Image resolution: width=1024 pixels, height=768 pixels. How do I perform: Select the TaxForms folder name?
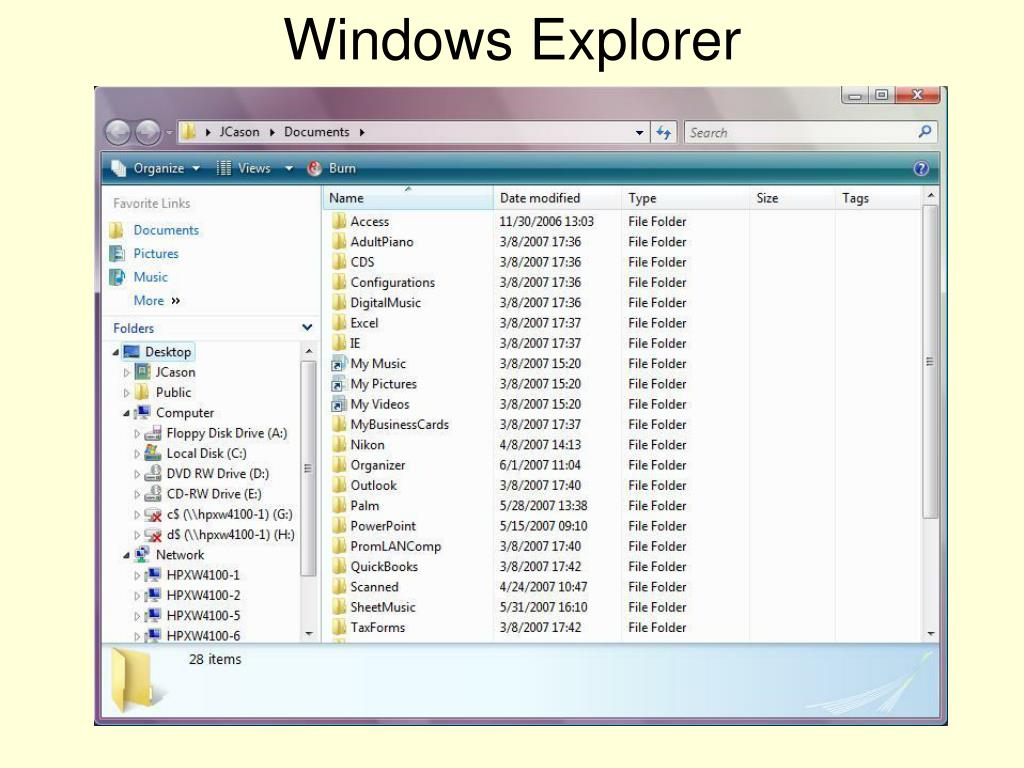377,627
